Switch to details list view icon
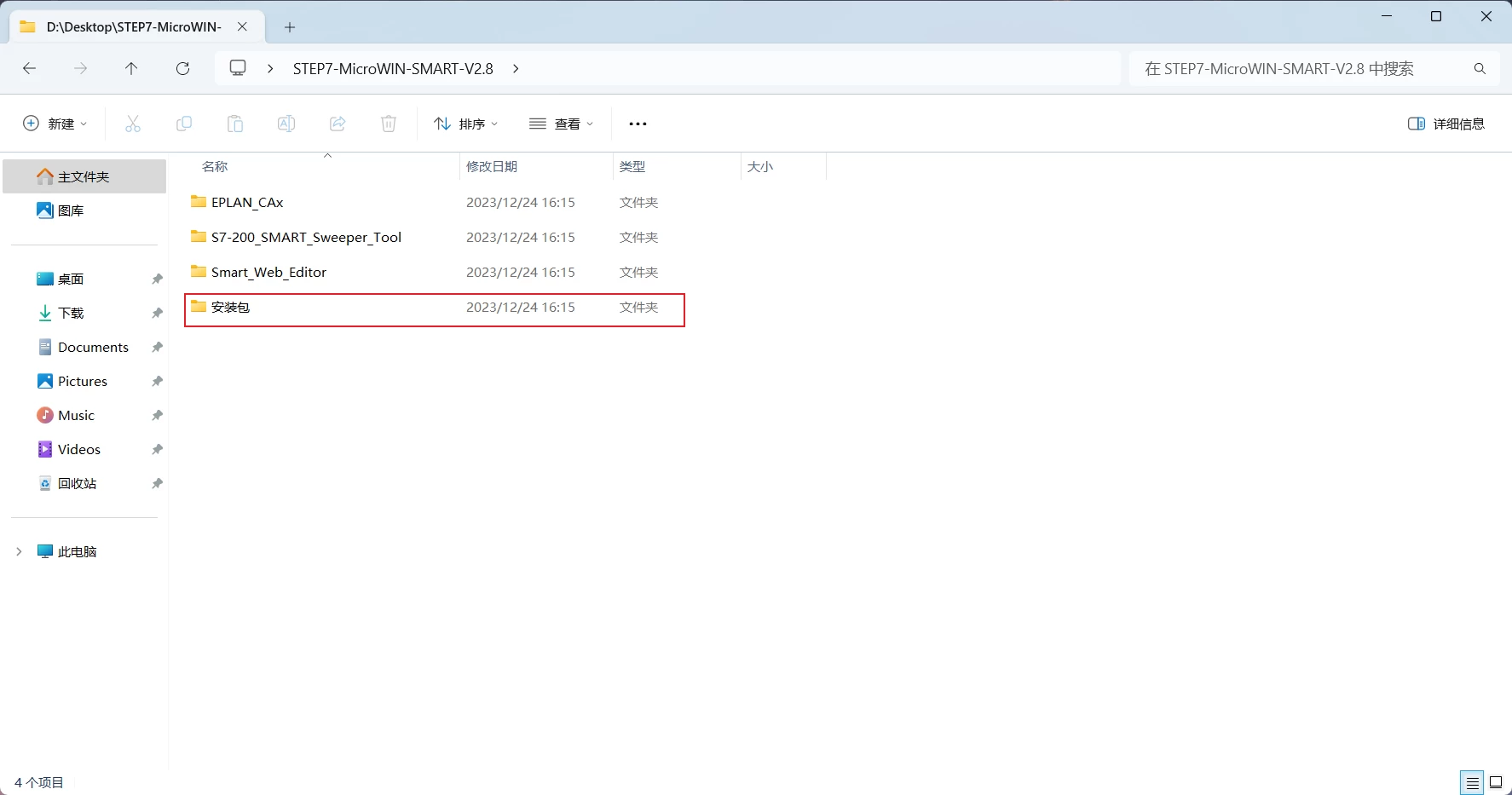Viewport: 1512px width, 795px height. 1472,782
